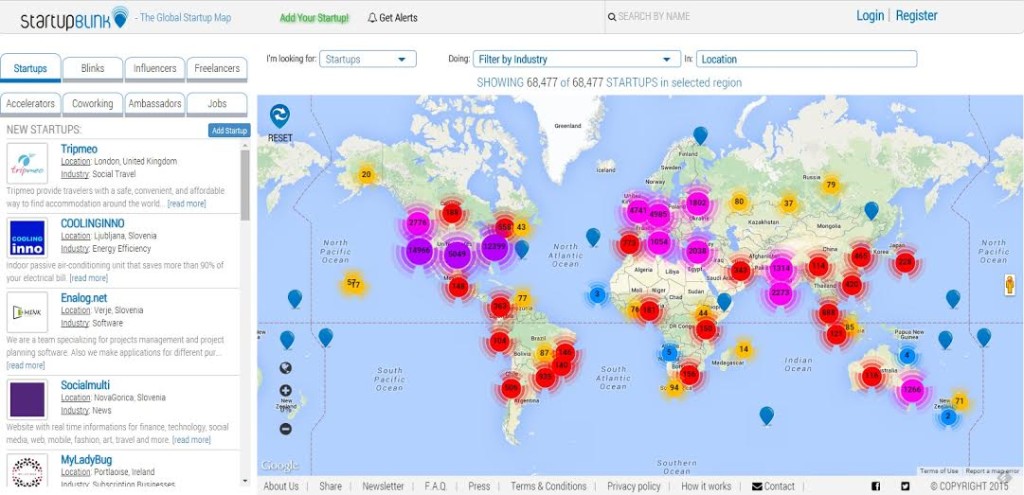Viewport: 1024px width, 495px height.
Task: Open the Tripmeo startup title
Action: 79,149
